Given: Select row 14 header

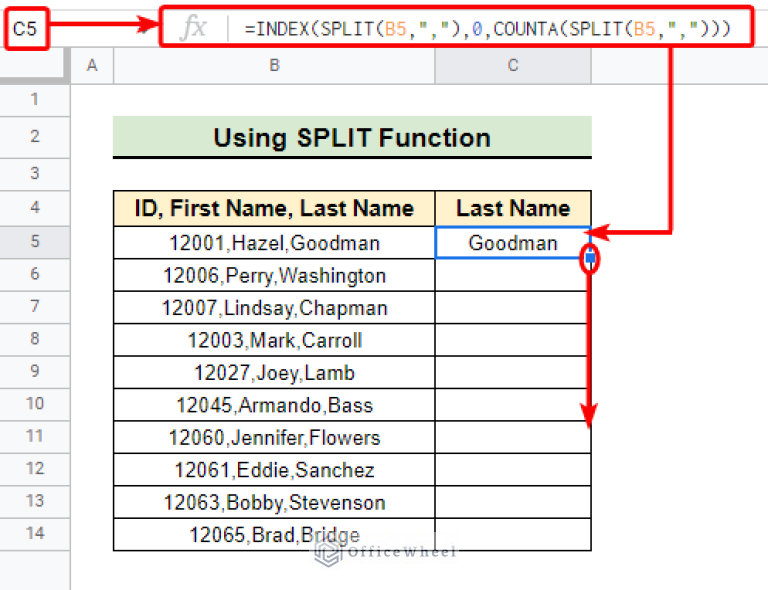Looking at the screenshot, I should (35, 533).
